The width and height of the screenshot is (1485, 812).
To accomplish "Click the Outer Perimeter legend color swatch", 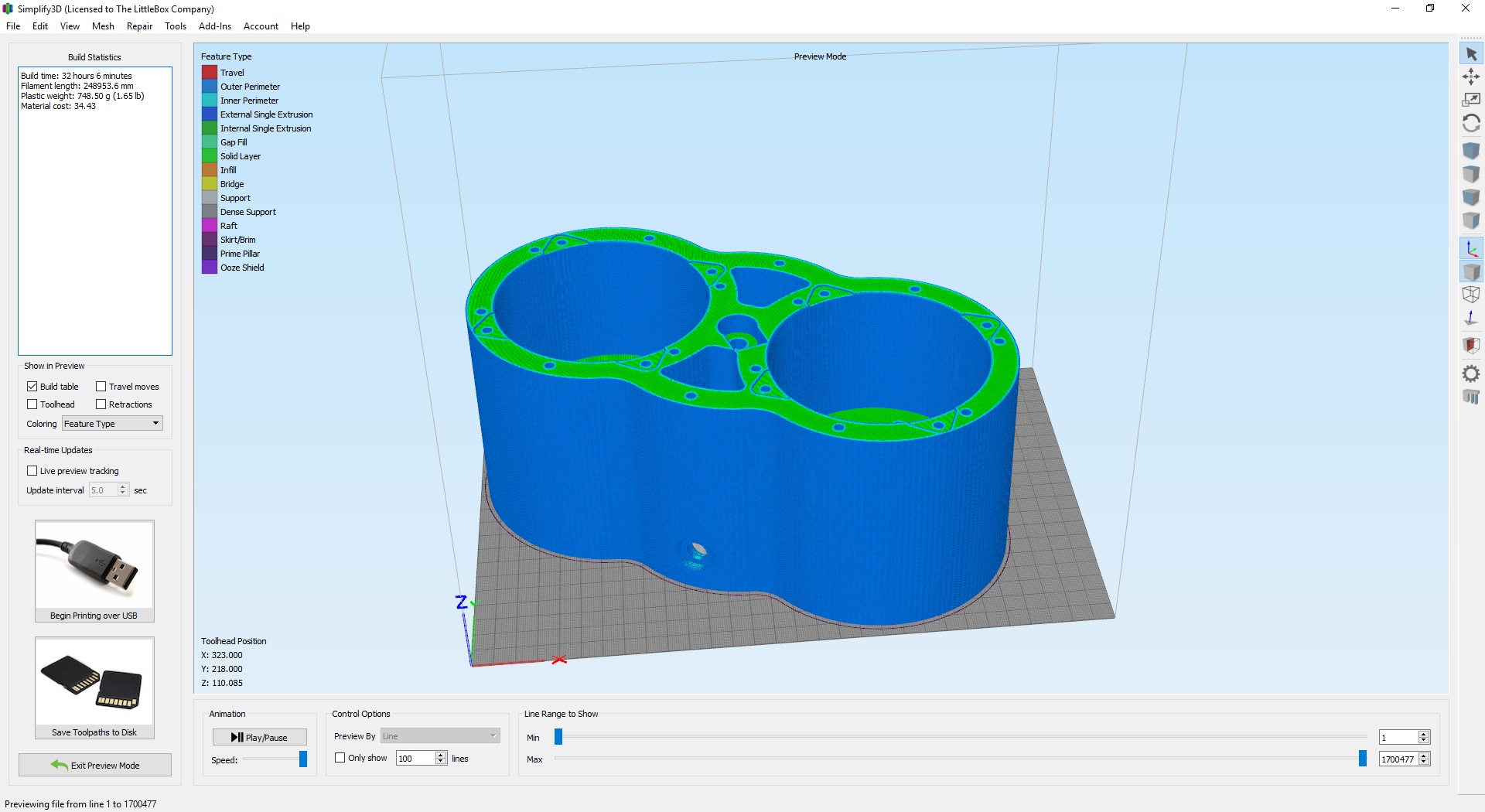I will tap(210, 87).
